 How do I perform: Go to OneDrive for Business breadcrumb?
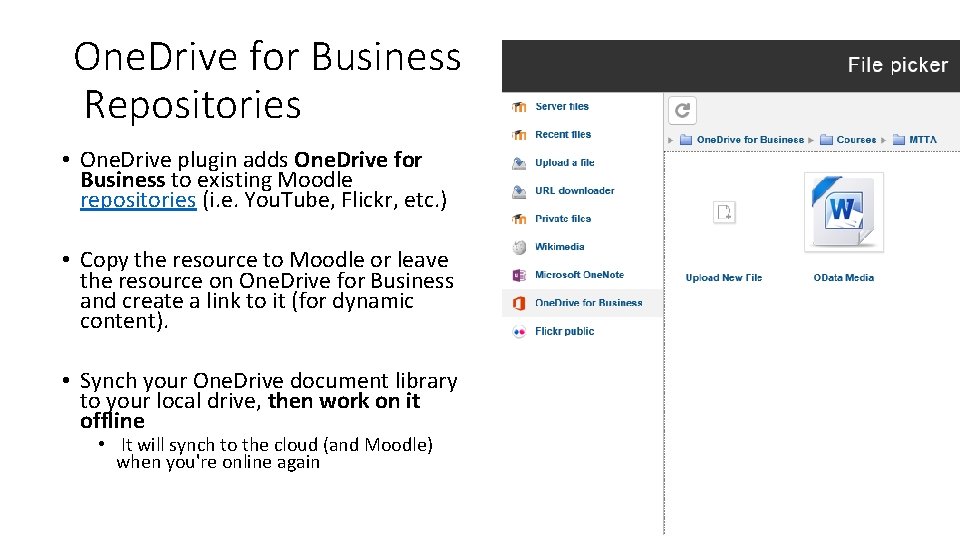click(x=750, y=140)
